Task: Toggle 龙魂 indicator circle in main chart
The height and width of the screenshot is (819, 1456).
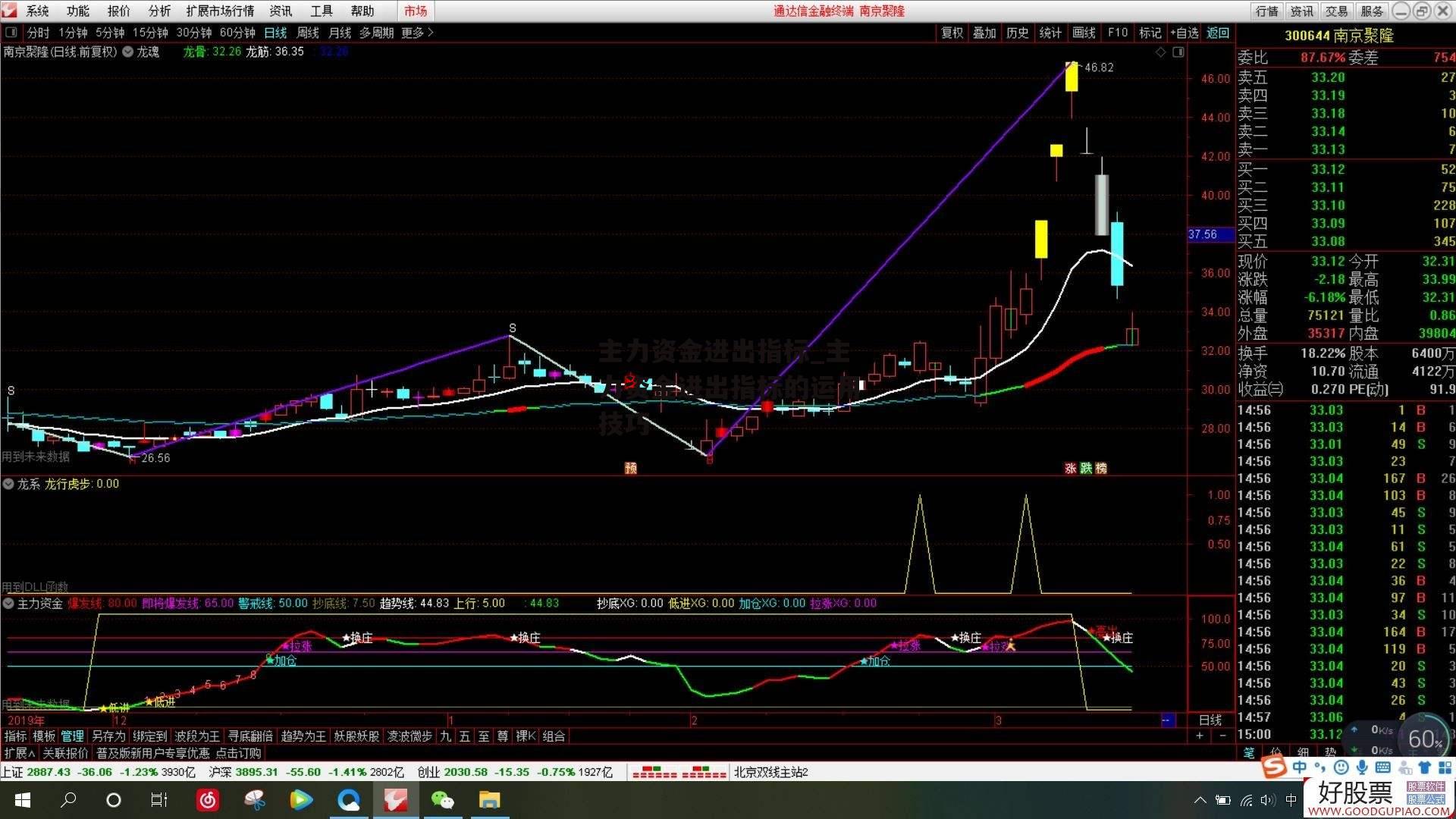Action: (x=128, y=52)
